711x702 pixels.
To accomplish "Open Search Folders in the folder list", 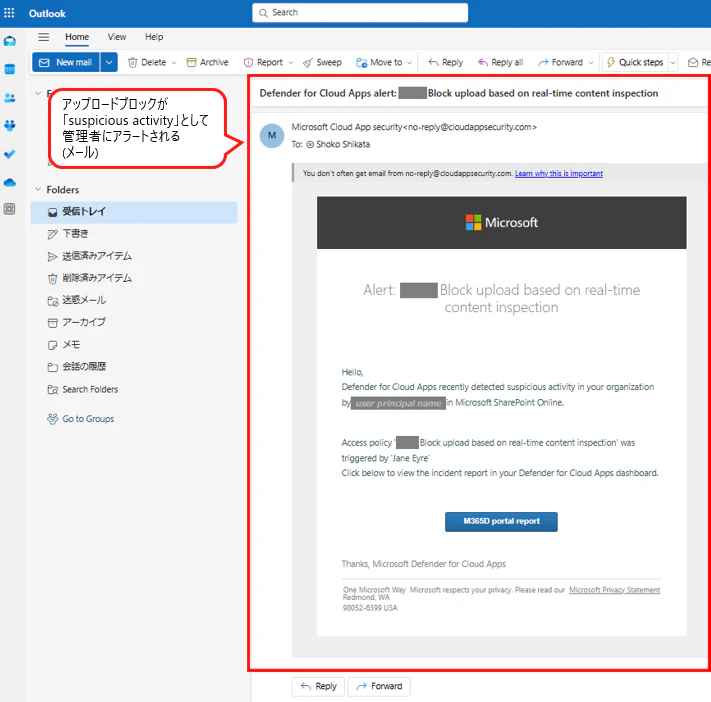I will (134, 389).
